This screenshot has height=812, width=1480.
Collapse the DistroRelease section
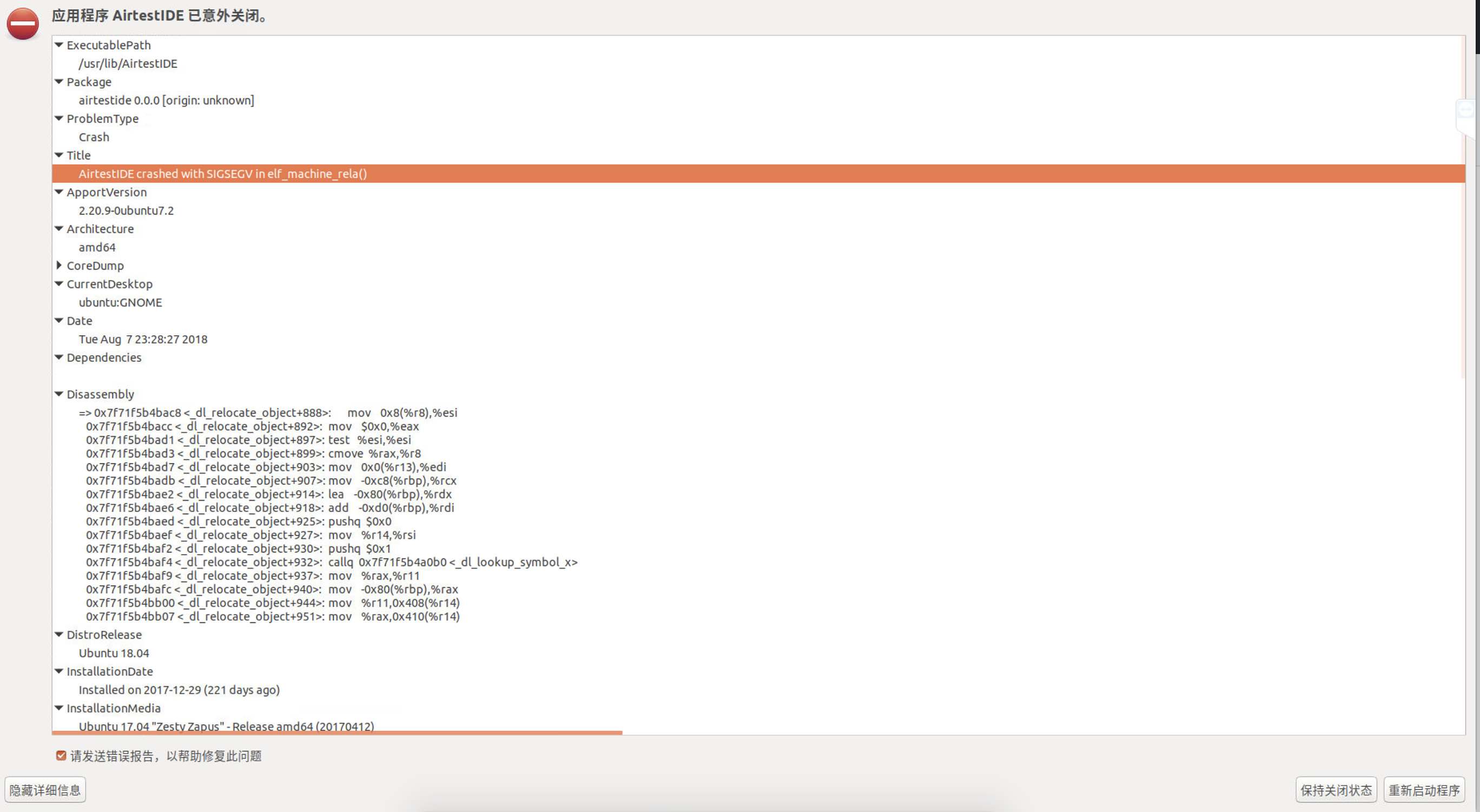click(58, 635)
